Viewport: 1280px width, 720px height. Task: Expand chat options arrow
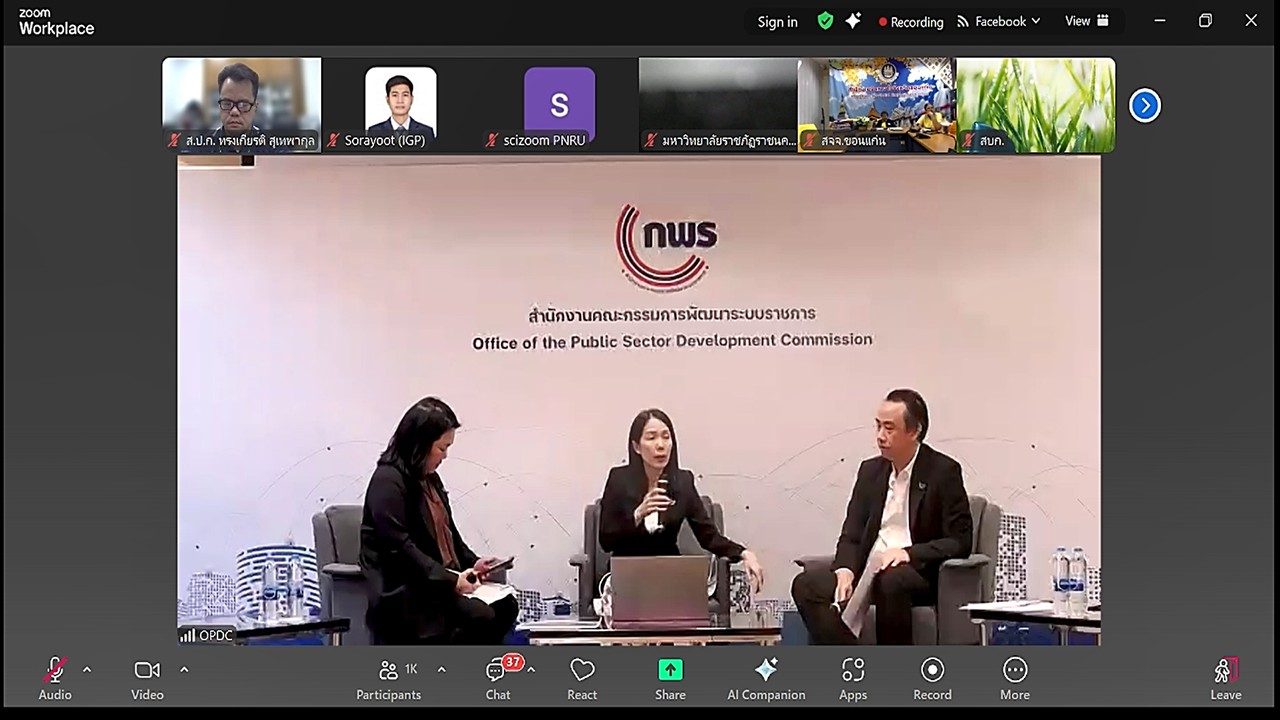531,670
